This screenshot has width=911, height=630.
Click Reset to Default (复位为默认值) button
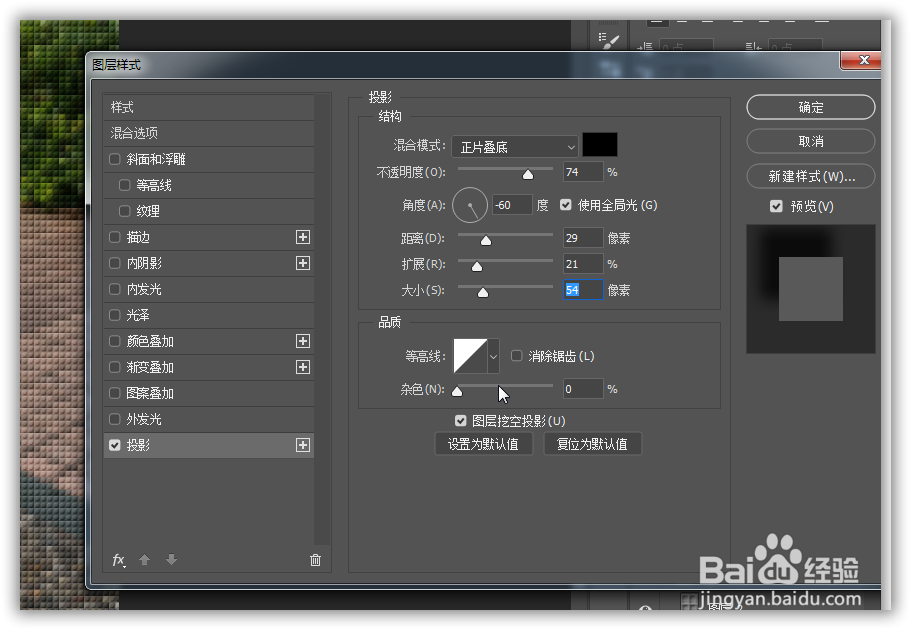(592, 444)
